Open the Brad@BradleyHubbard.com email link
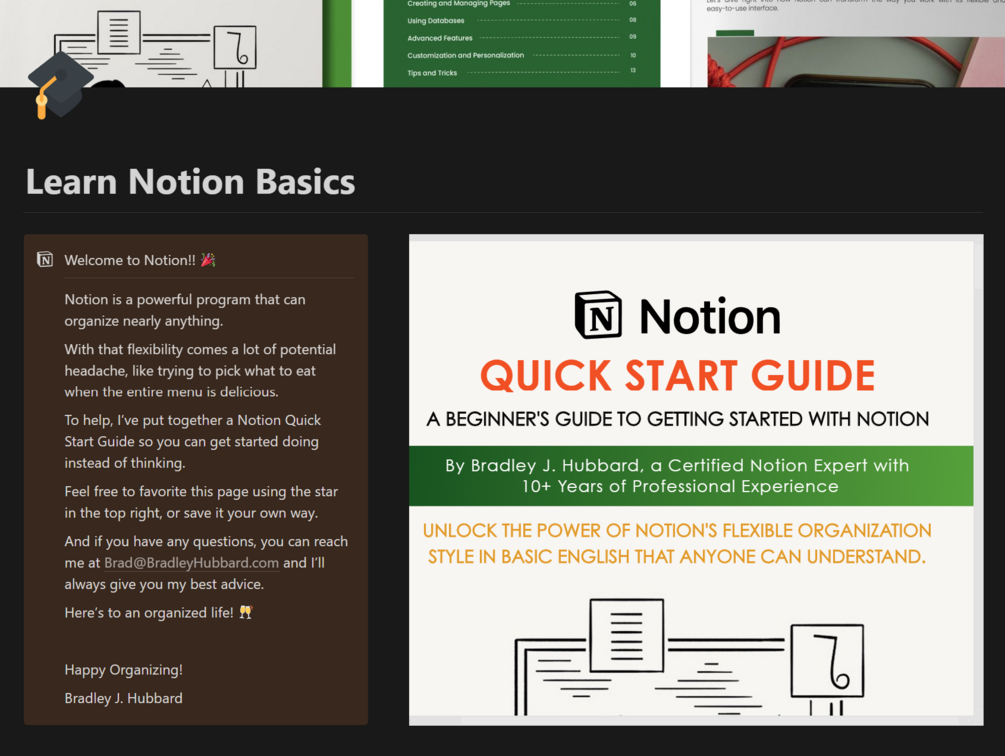Image resolution: width=1005 pixels, height=756 pixels. coord(191,563)
